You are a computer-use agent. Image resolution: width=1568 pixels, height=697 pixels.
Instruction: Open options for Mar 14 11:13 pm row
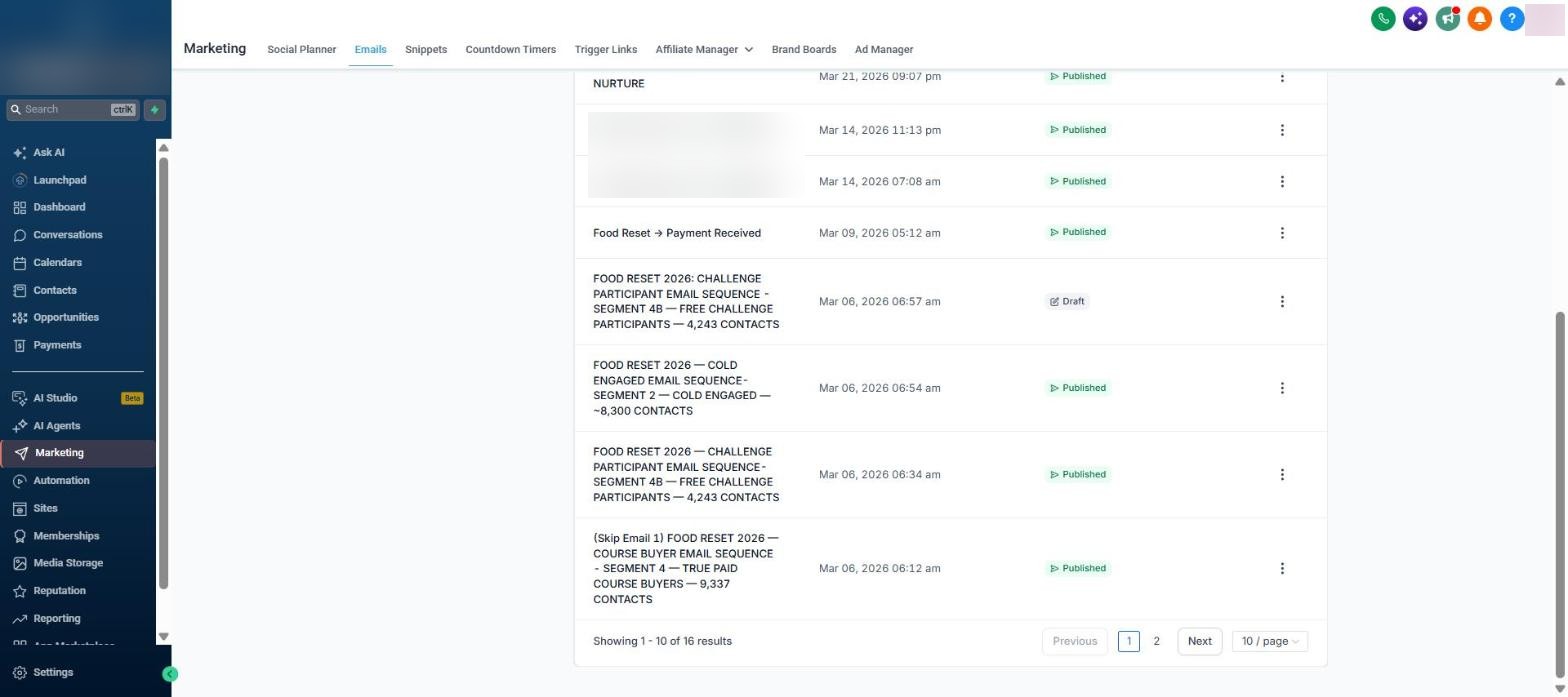click(x=1282, y=130)
